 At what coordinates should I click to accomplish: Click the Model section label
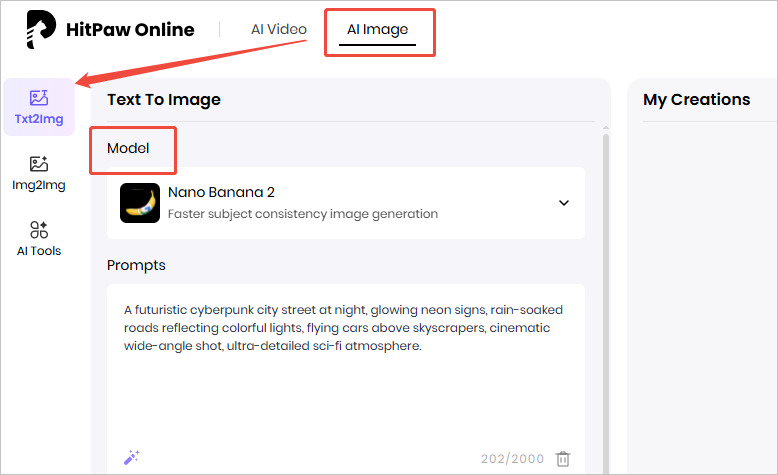(x=128, y=148)
